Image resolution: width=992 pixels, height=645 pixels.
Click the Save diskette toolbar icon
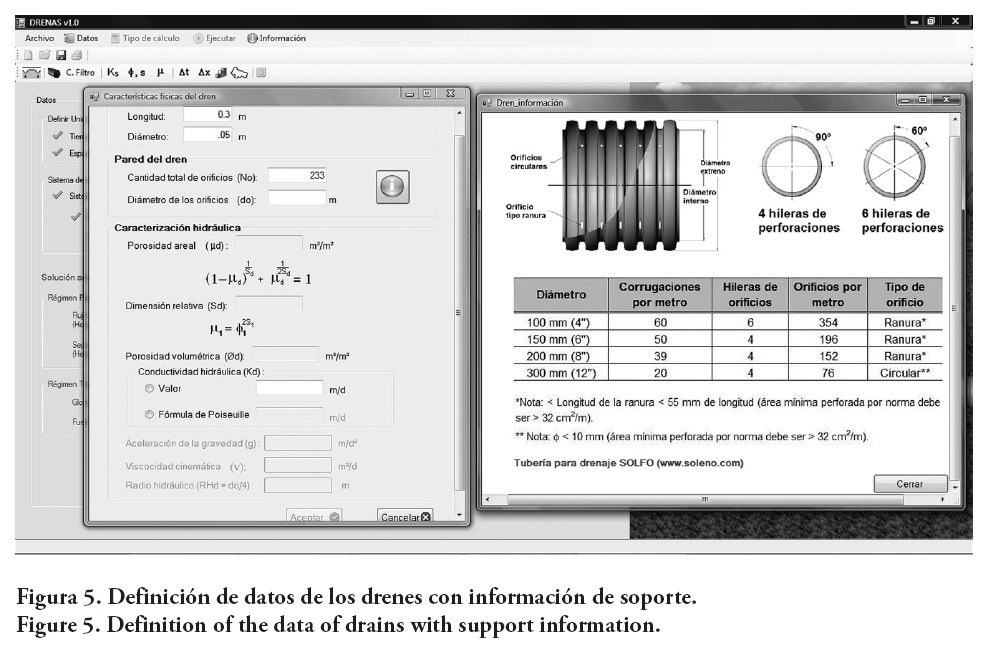click(x=60, y=55)
